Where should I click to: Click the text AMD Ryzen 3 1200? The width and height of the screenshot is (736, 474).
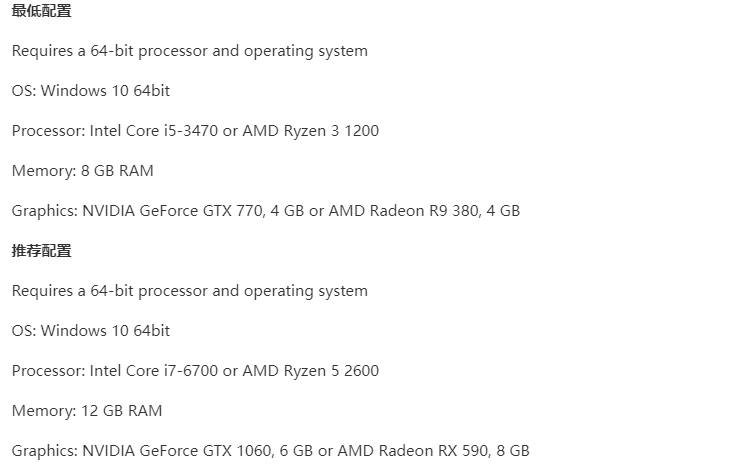pos(310,131)
